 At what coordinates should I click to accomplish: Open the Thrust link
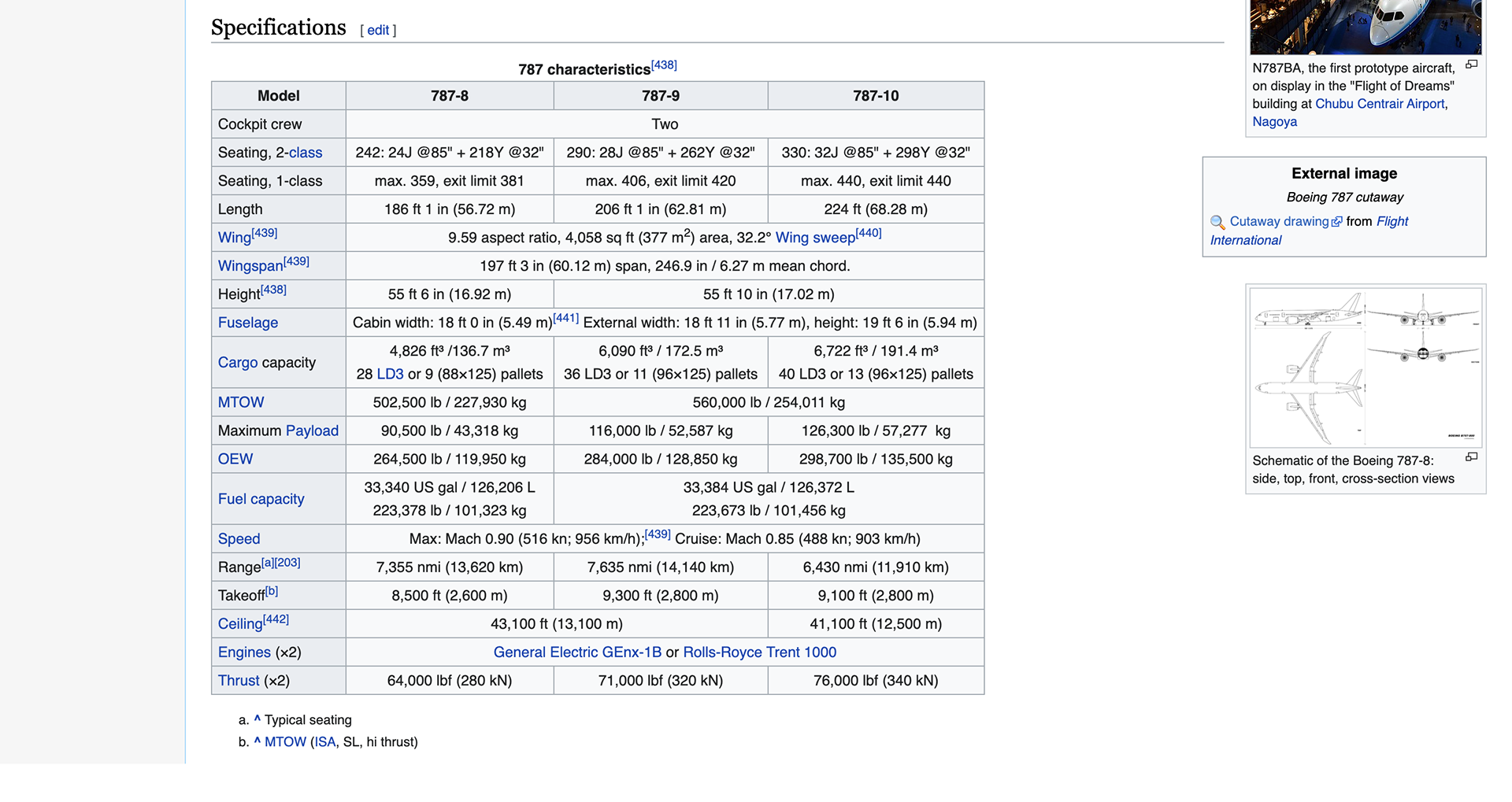point(239,681)
